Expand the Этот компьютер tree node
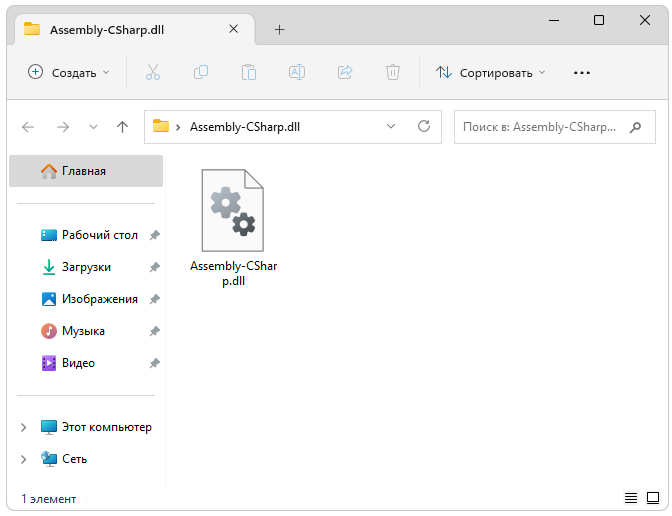 click(24, 427)
